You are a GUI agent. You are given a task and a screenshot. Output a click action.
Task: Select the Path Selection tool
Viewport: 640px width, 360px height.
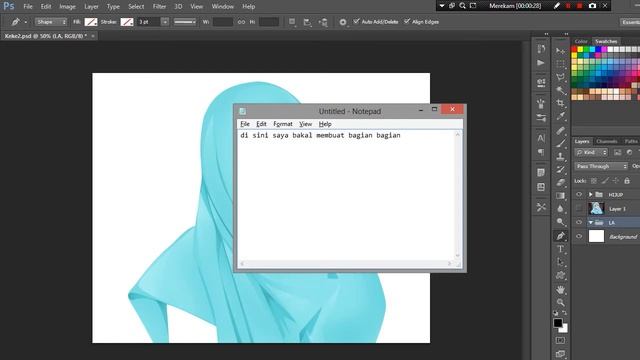(x=560, y=262)
